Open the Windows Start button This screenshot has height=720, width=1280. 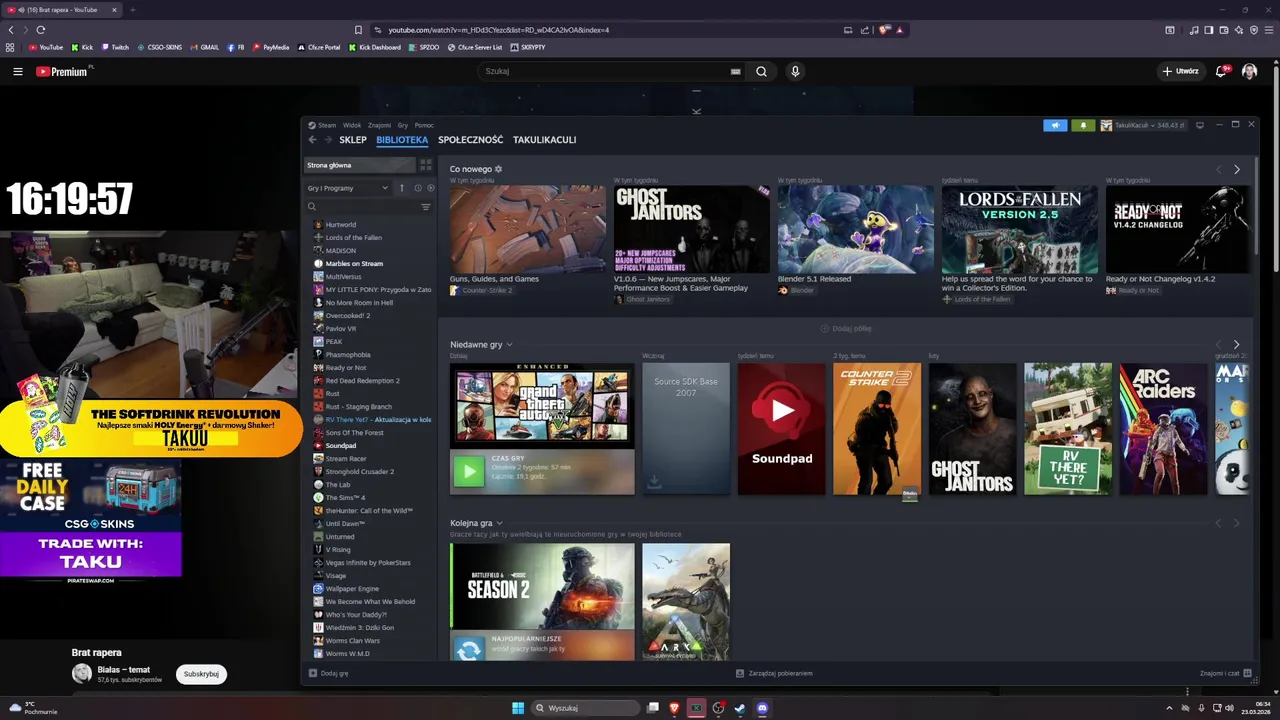click(518, 708)
